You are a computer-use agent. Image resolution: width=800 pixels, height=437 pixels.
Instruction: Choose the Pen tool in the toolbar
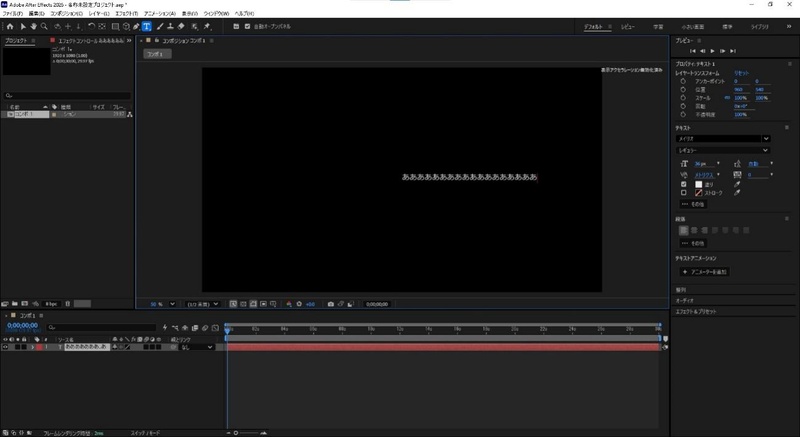coord(136,27)
